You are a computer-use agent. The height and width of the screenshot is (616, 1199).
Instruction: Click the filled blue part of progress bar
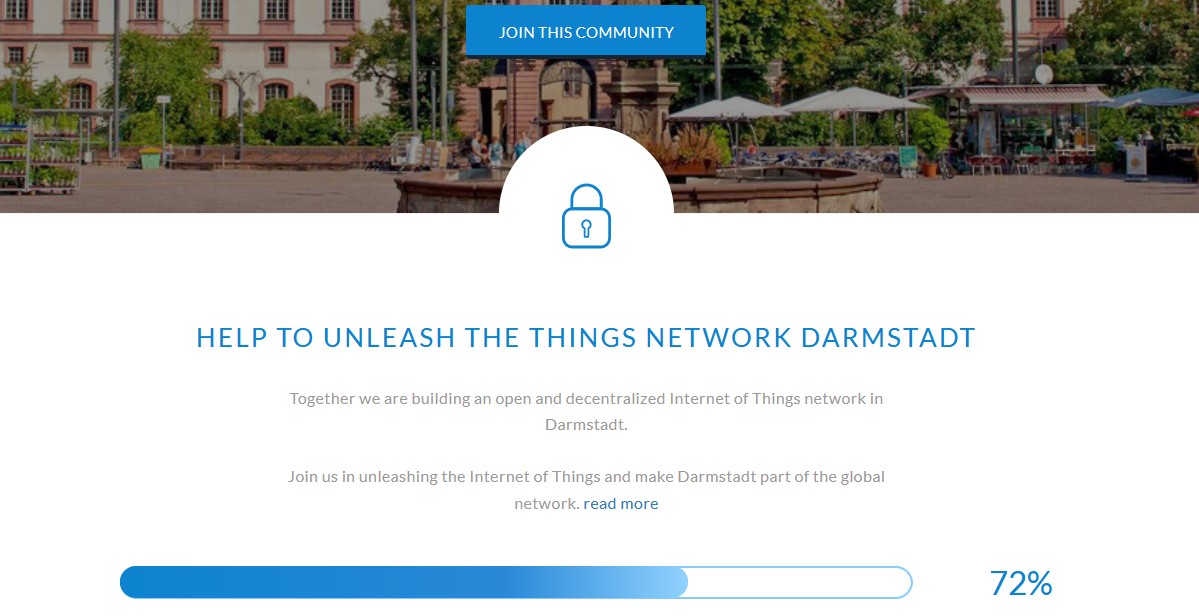pyautogui.click(x=404, y=582)
